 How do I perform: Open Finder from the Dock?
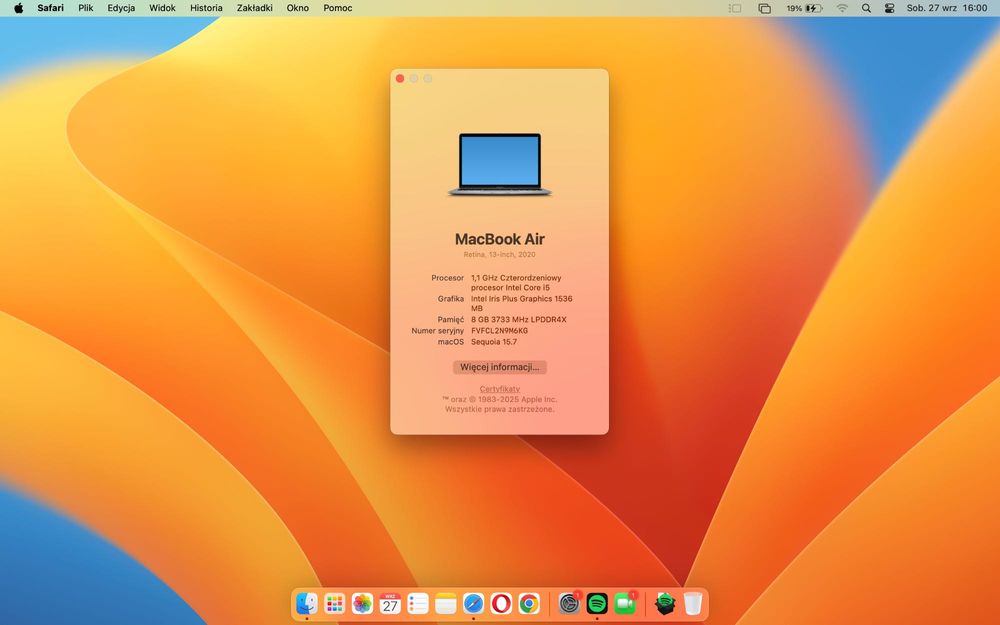coord(307,603)
